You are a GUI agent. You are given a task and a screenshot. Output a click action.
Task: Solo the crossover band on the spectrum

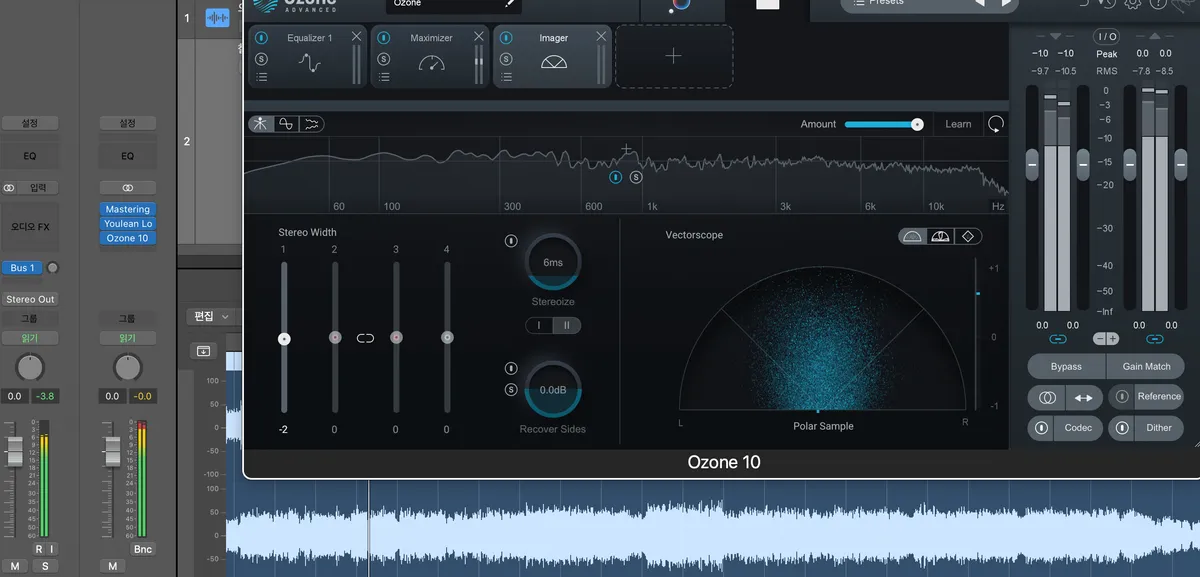point(636,177)
